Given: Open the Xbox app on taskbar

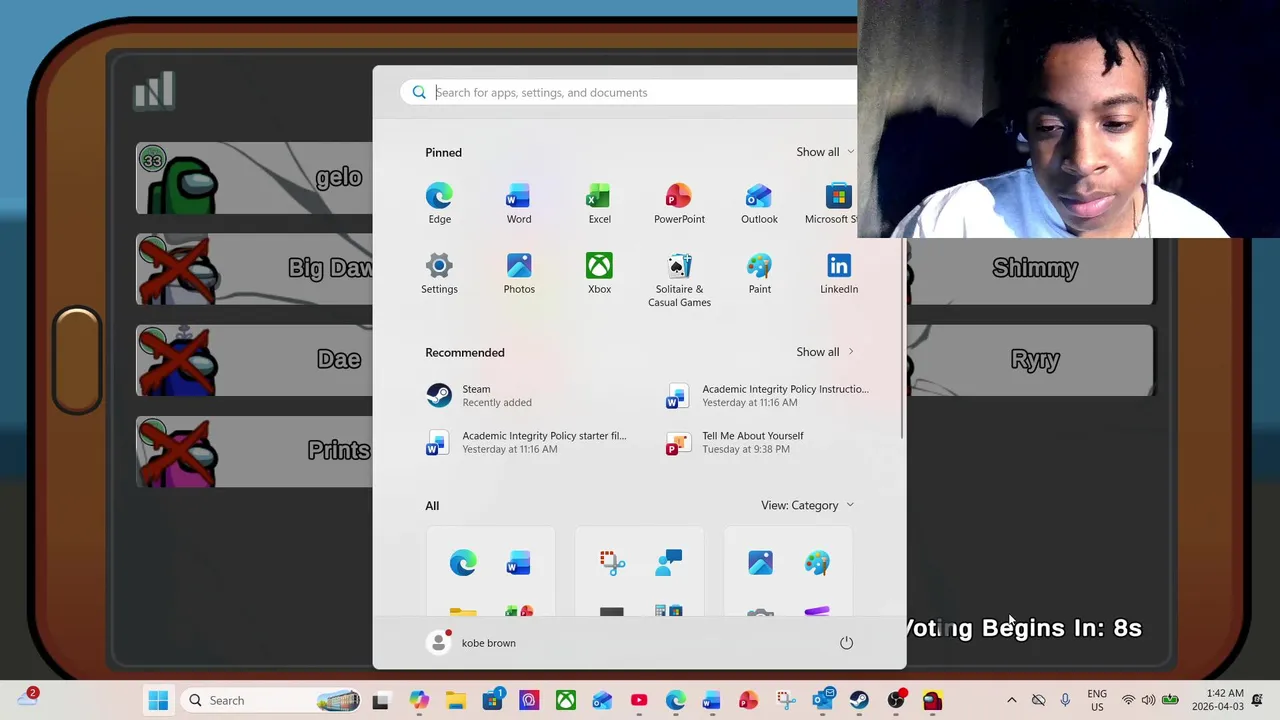Looking at the screenshot, I should tap(566, 700).
